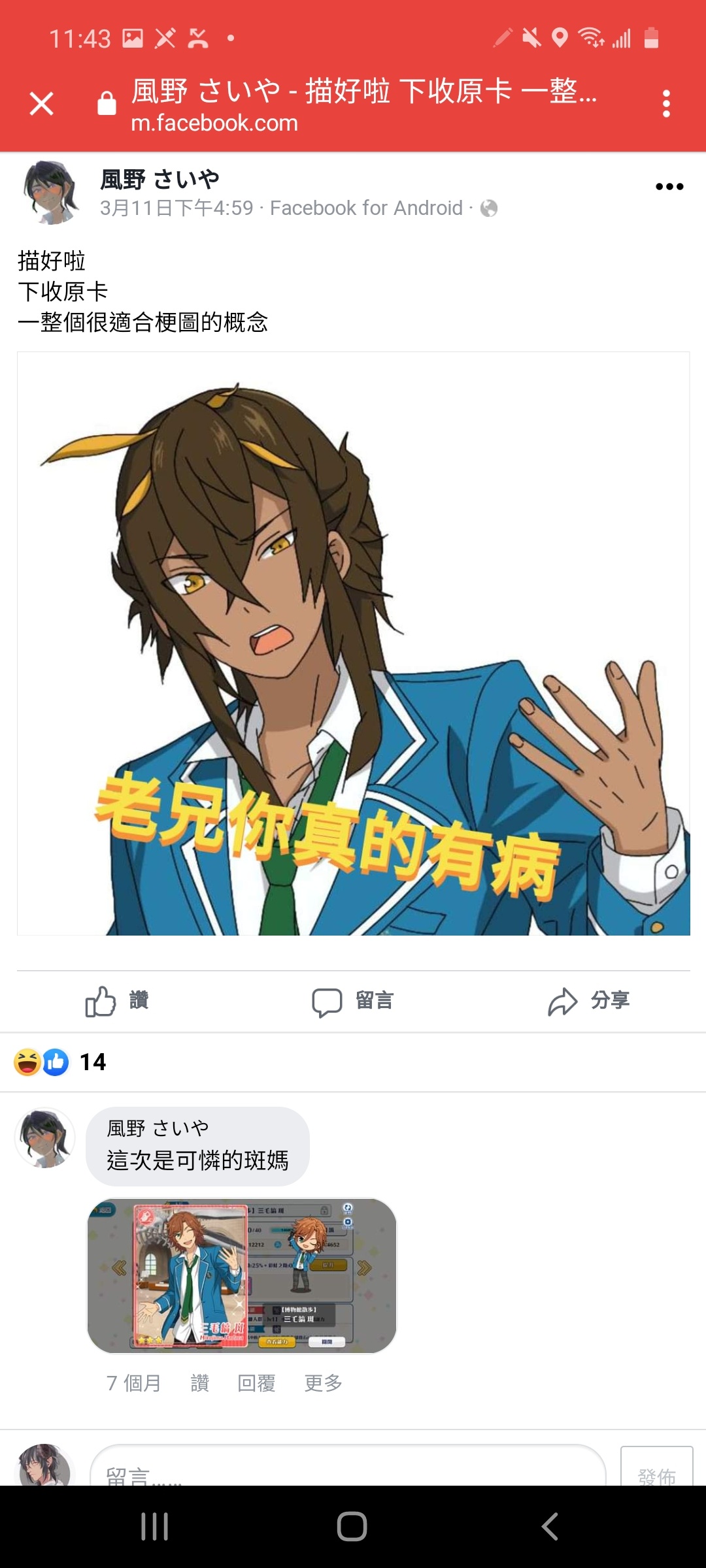Image resolution: width=706 pixels, height=1568 pixels.
Task: Open Android recent apps button
Action: [x=155, y=1527]
